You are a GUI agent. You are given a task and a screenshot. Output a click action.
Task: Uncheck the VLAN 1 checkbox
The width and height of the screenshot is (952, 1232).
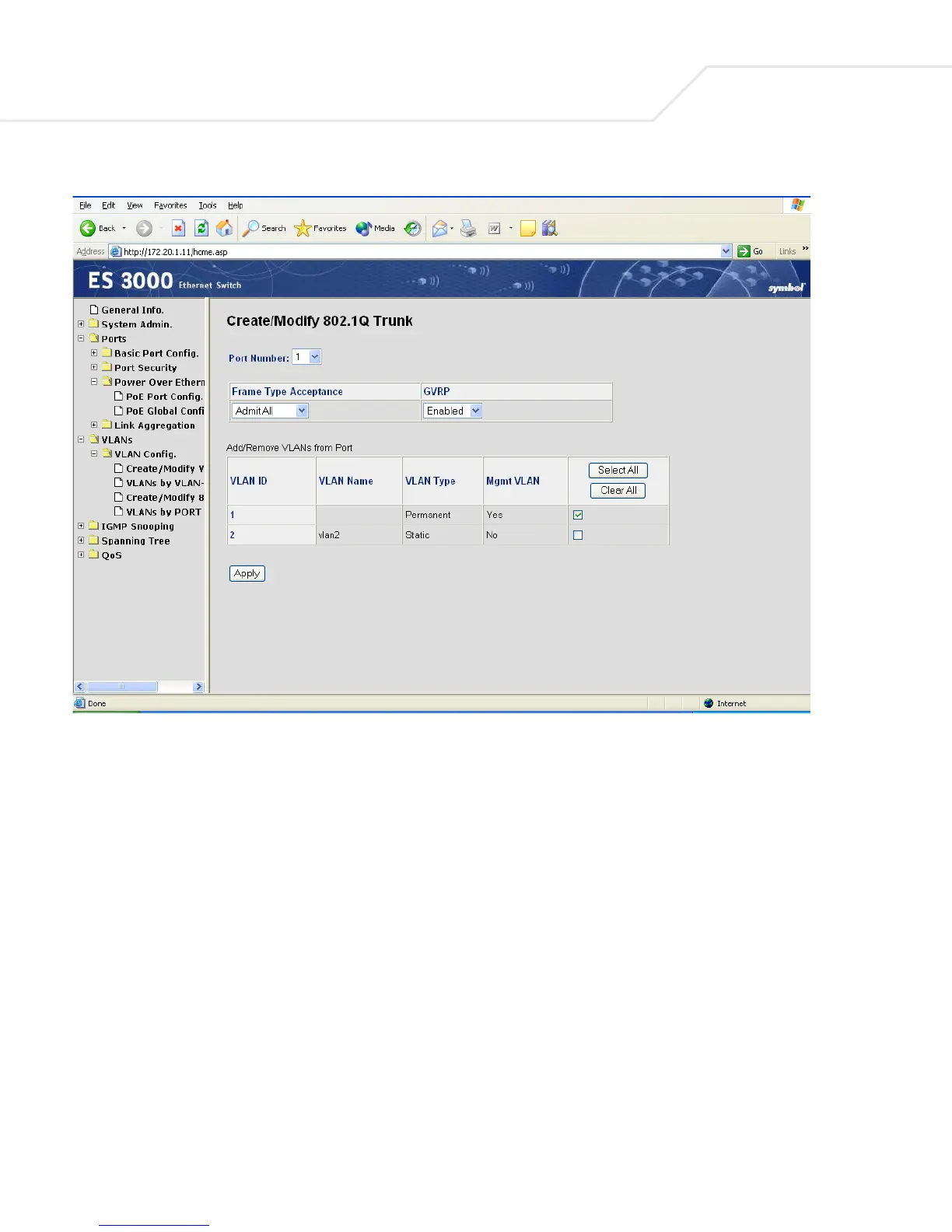pyautogui.click(x=578, y=515)
